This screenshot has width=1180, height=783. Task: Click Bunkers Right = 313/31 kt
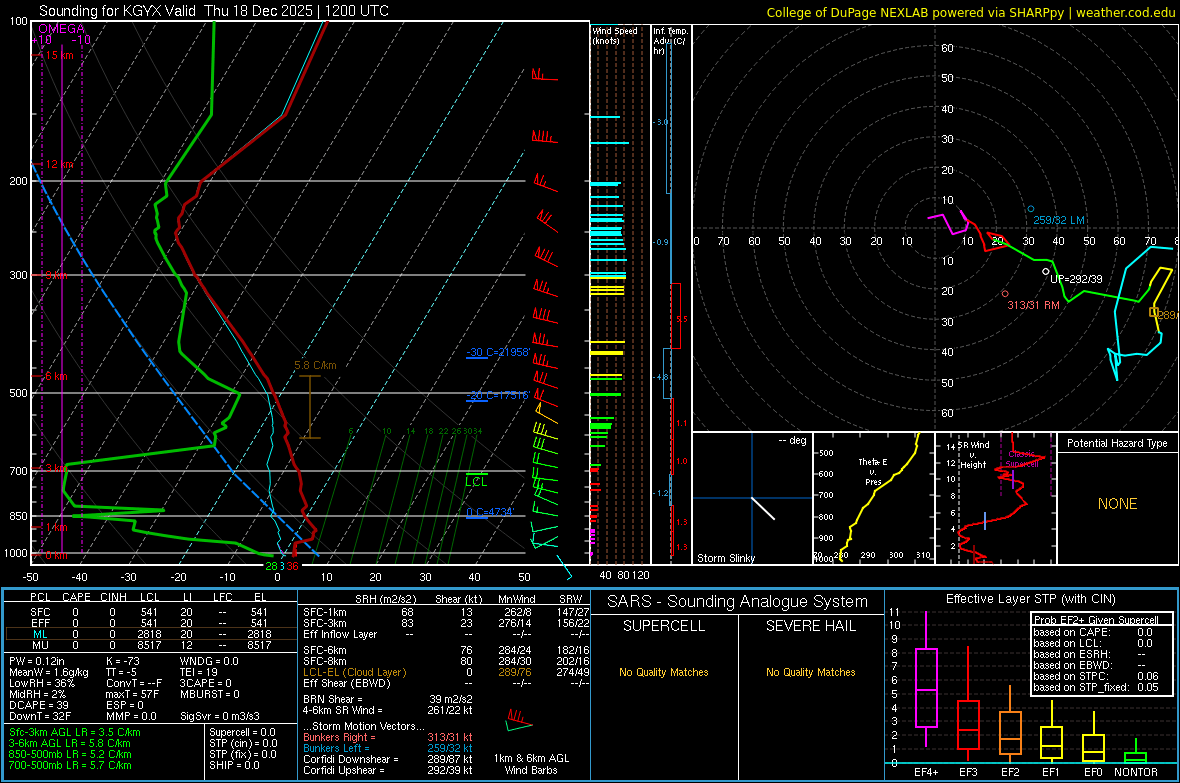click(388, 737)
